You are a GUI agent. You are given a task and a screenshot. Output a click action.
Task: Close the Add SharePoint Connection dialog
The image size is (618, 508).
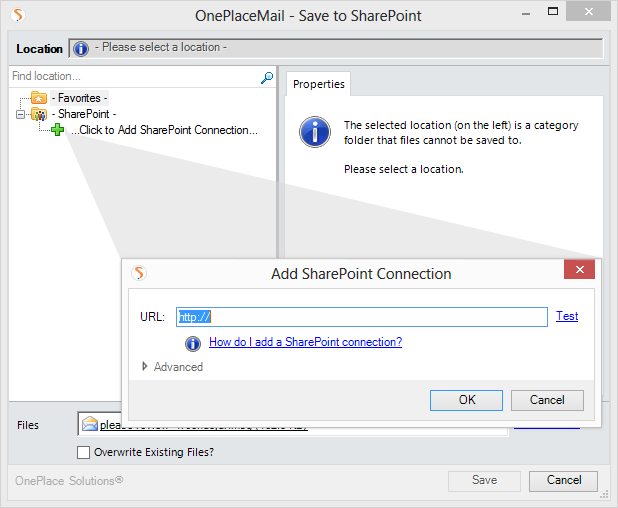[579, 271]
